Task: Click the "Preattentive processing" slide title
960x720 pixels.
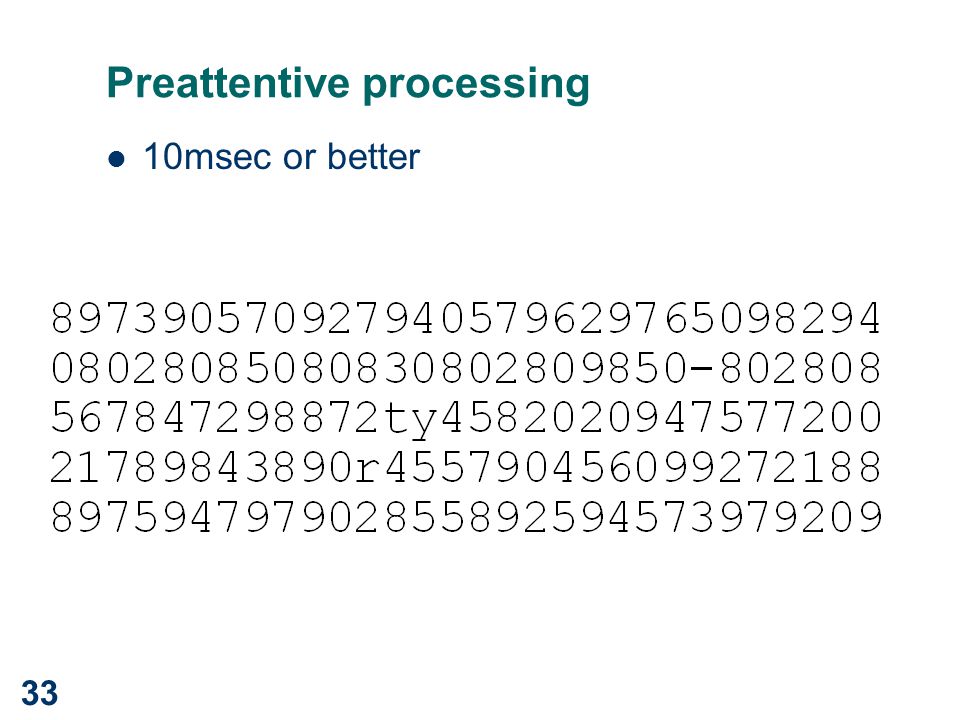Action: pos(348,84)
